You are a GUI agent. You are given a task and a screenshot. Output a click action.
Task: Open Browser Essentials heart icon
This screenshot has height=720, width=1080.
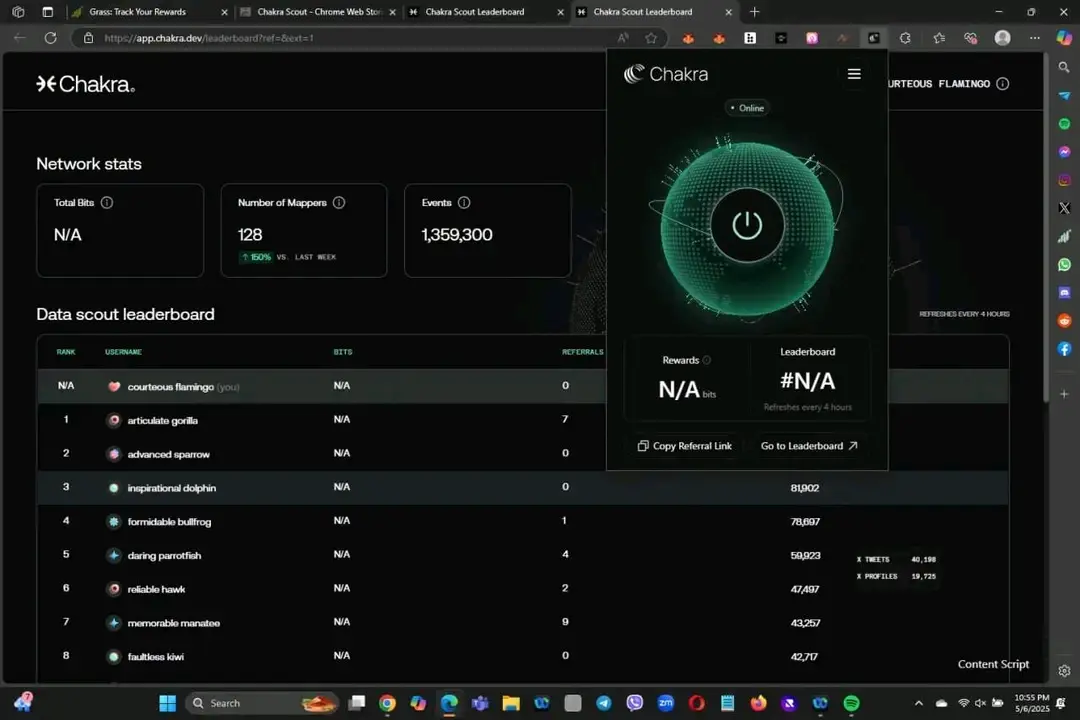(x=970, y=38)
